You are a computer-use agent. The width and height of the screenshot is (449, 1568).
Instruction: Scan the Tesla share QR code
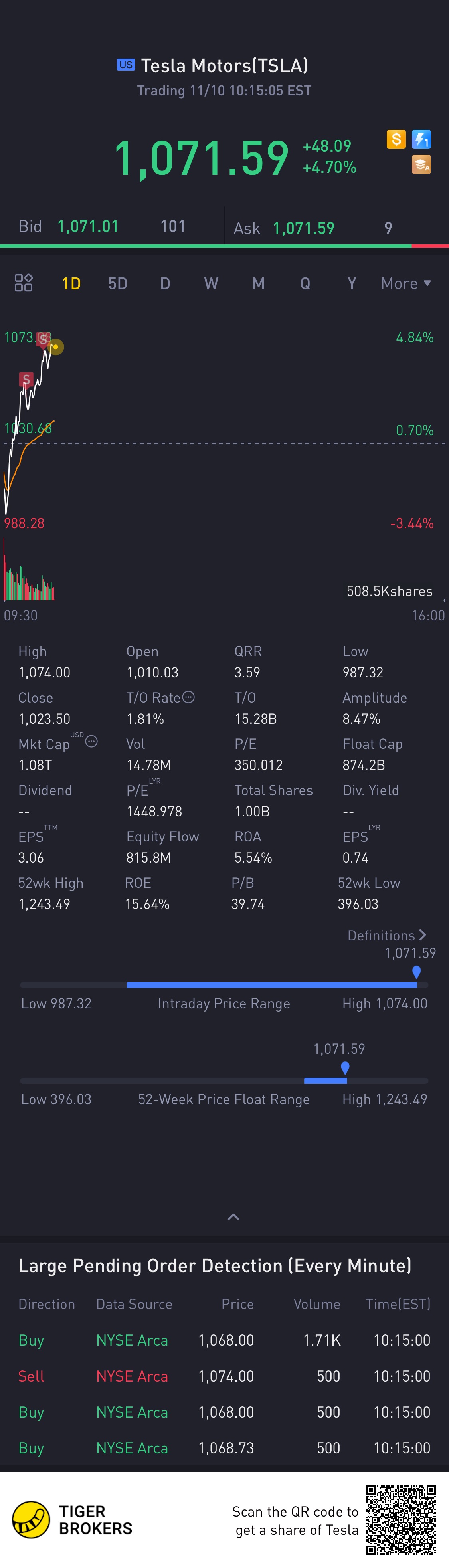(401, 1520)
